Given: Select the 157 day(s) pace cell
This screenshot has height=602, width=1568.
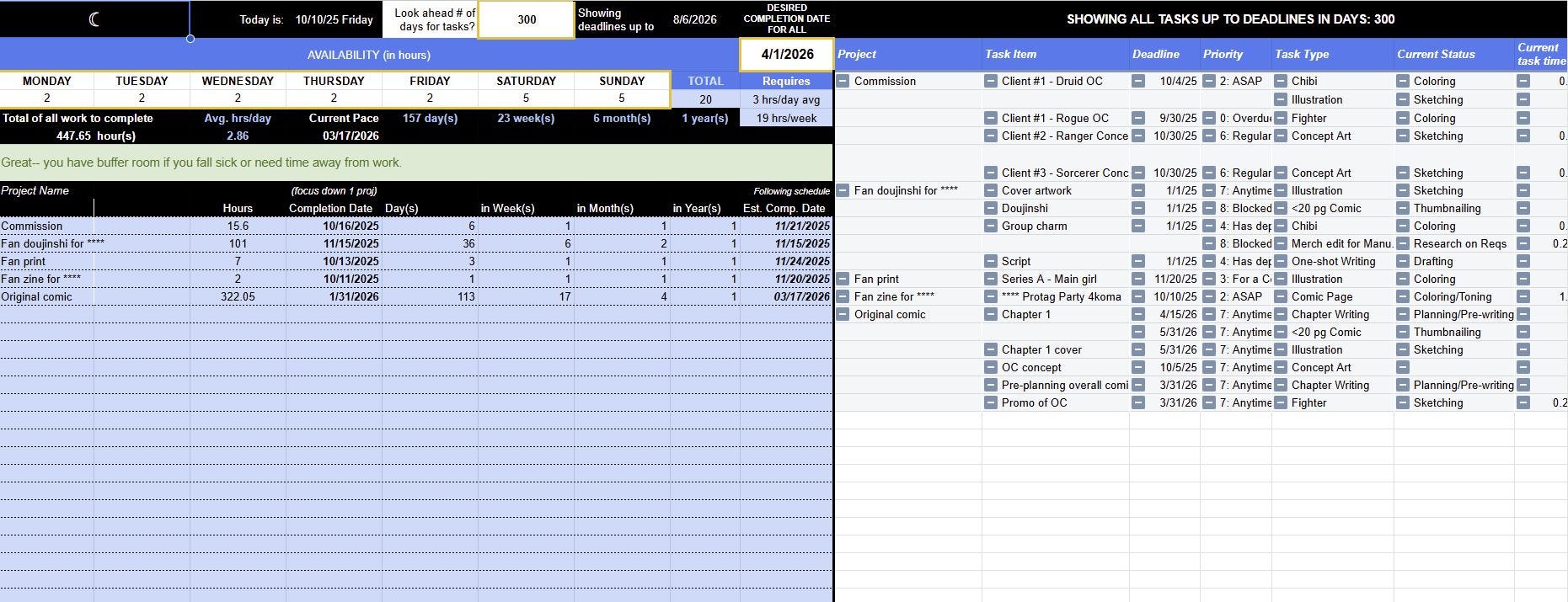Looking at the screenshot, I should pyautogui.click(x=430, y=118).
